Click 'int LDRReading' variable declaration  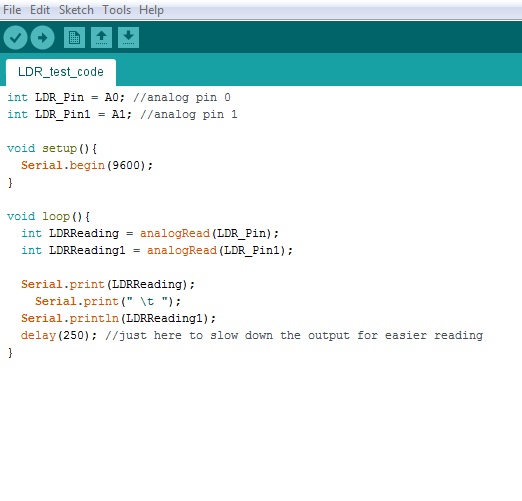[x=70, y=233]
